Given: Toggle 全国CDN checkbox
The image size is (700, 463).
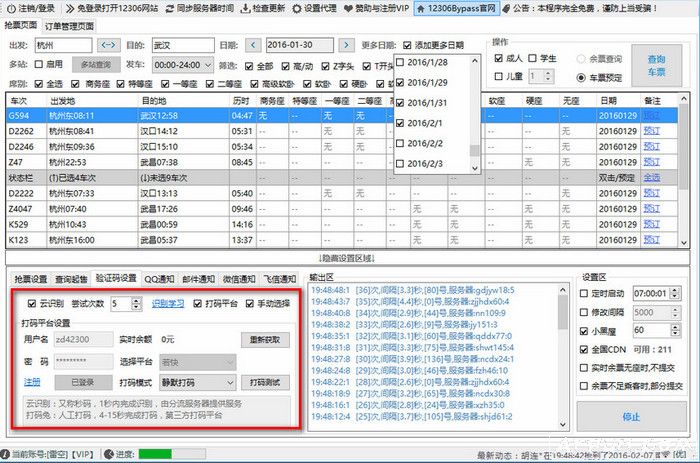Looking at the screenshot, I should 583,349.
